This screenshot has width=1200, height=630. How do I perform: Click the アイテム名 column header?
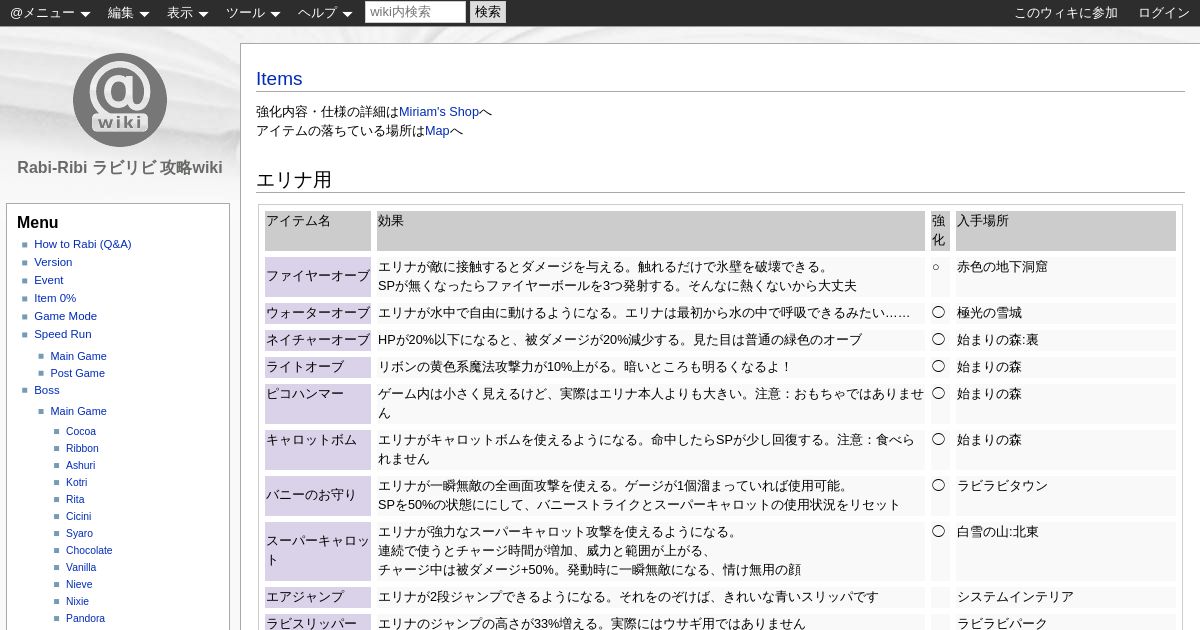point(318,231)
